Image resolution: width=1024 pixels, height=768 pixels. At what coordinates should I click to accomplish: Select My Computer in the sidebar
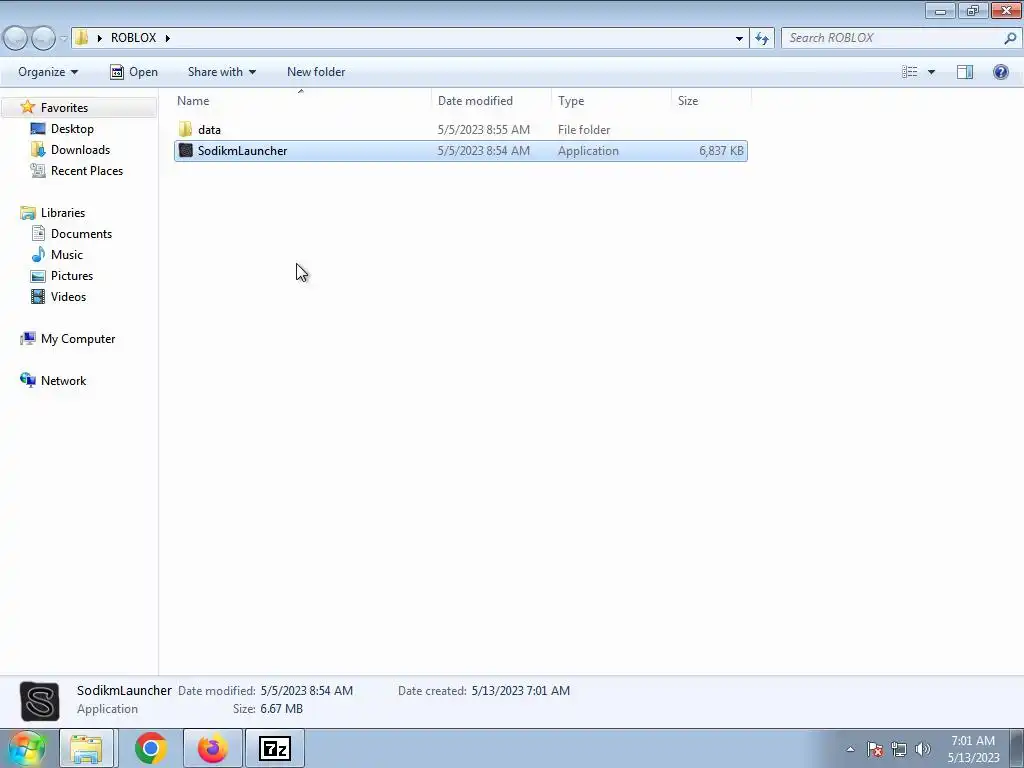click(x=77, y=338)
